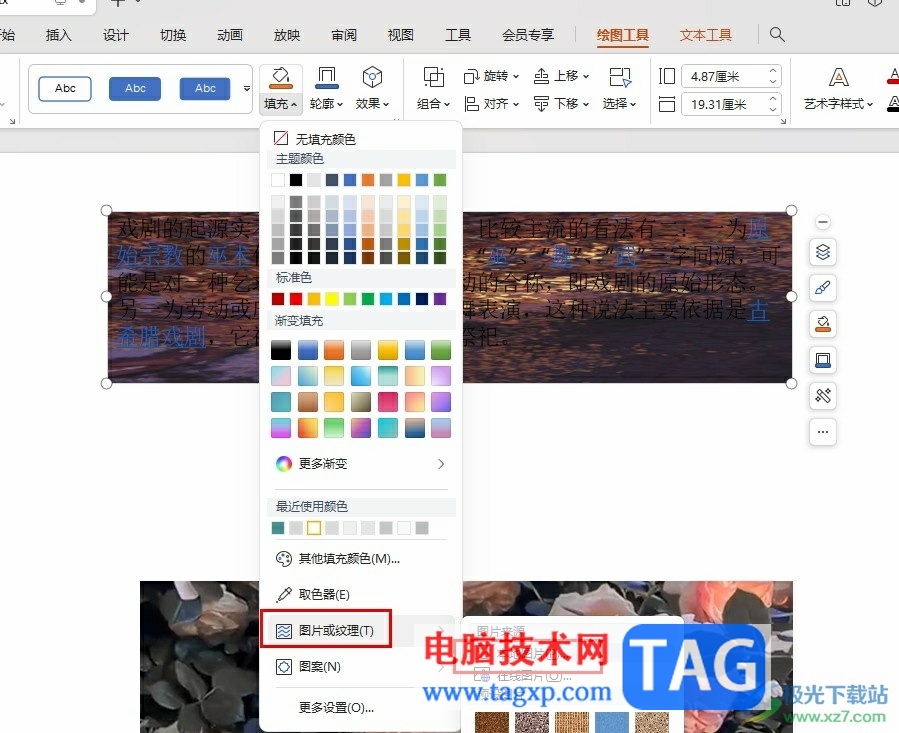Viewport: 899px width, 733px height.
Task: Open the more options ellipsis button
Action: [x=823, y=431]
